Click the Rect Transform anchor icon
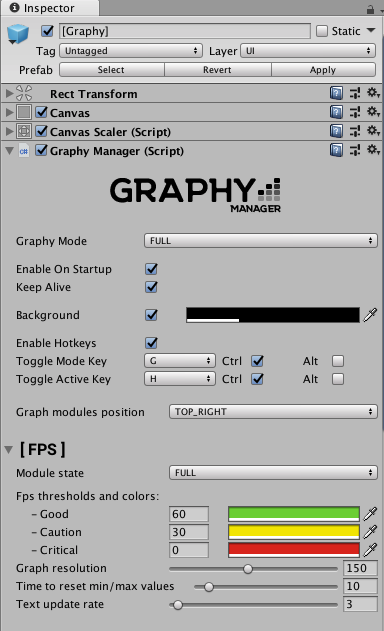 pos(24,93)
